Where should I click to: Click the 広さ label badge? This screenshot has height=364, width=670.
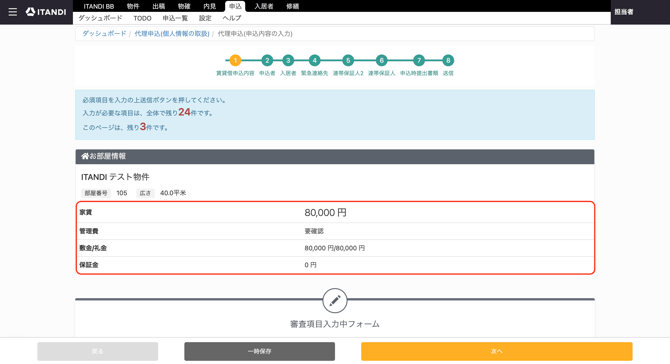tap(145, 193)
